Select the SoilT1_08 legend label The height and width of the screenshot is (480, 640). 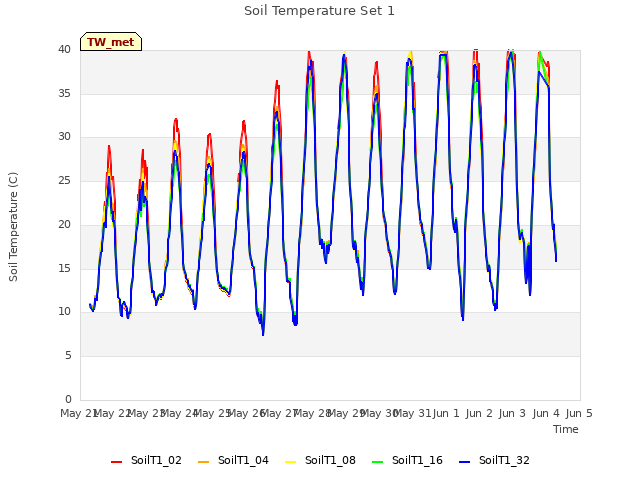coord(330,460)
